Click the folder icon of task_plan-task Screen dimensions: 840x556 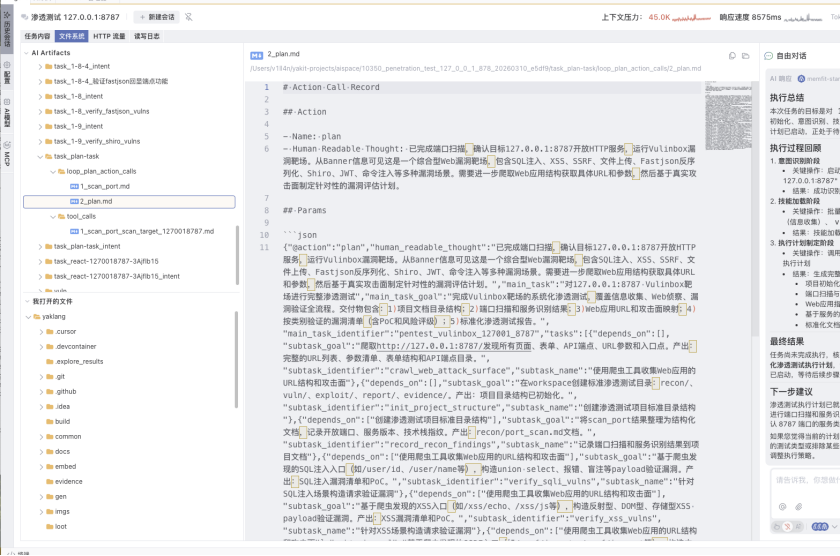(49, 156)
